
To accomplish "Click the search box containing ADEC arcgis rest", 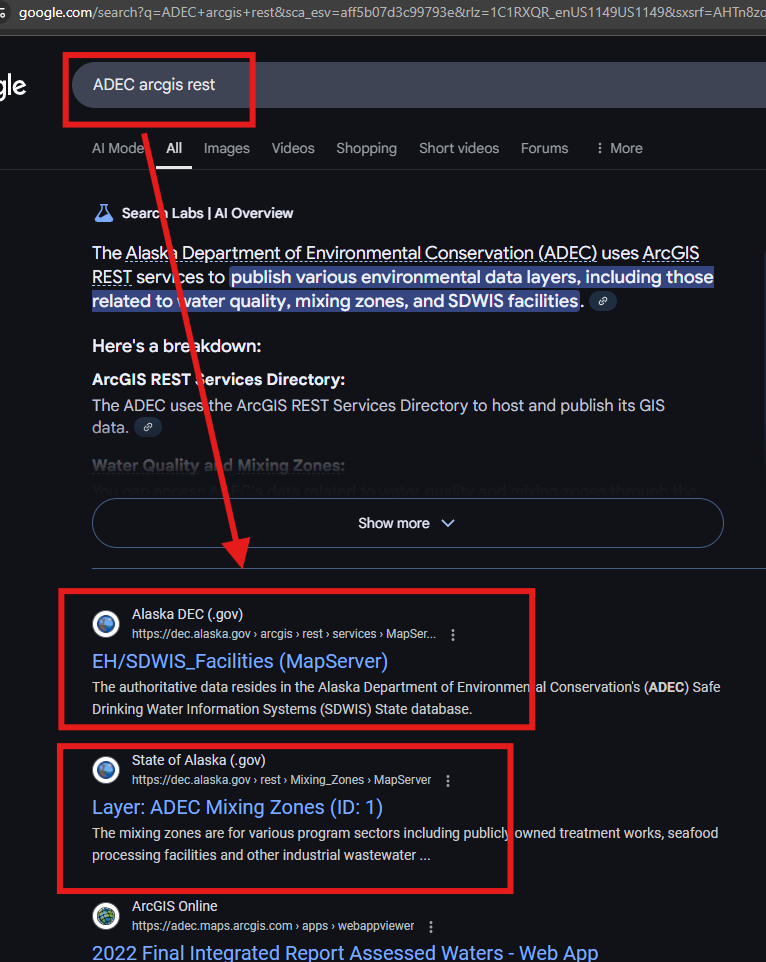I will click(419, 85).
